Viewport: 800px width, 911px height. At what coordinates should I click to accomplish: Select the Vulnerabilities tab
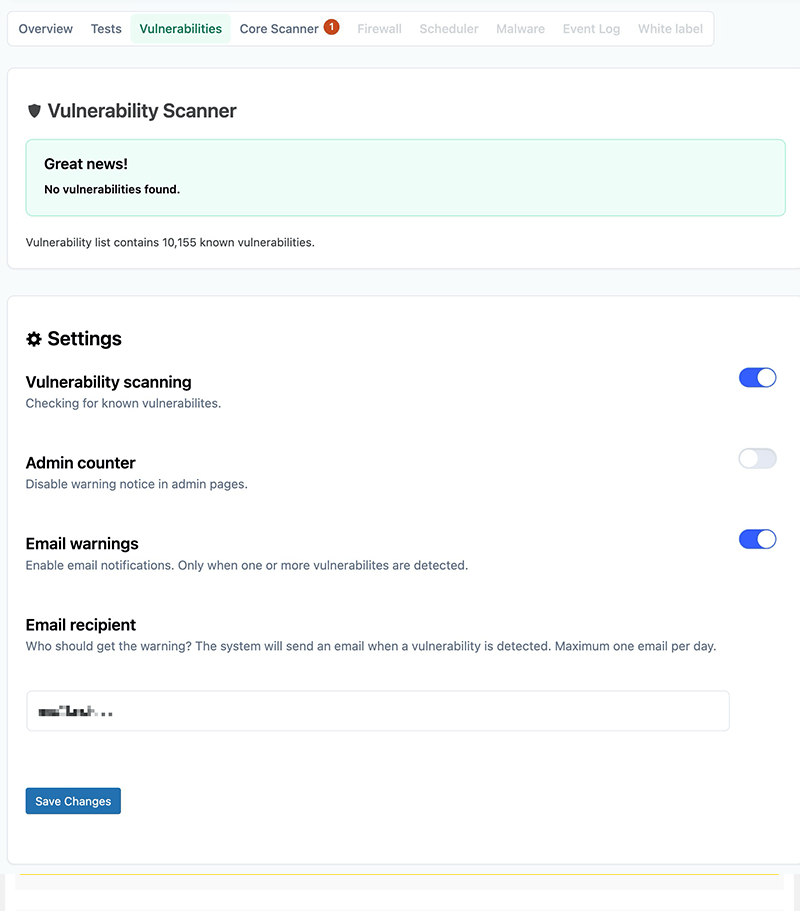[181, 29]
